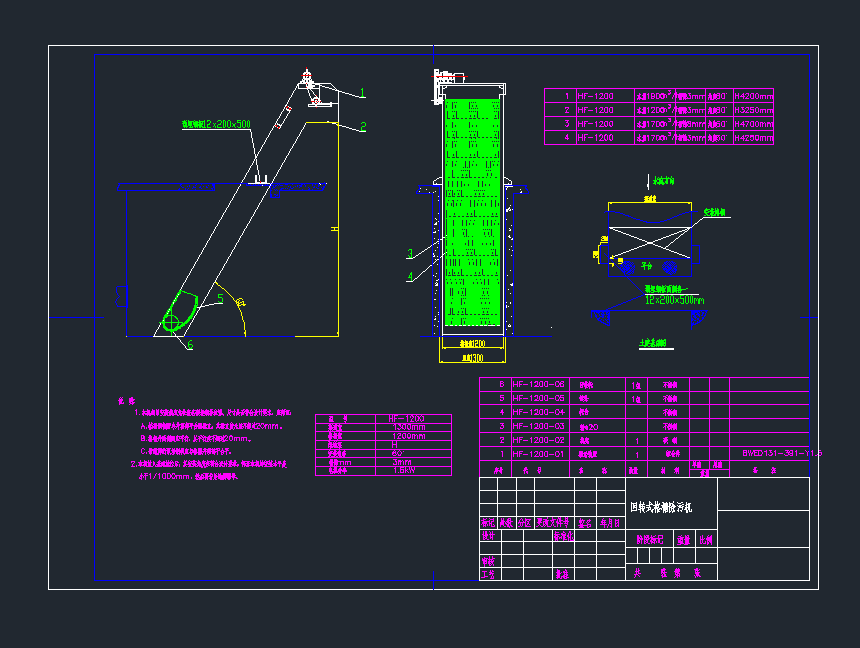The image size is (860, 648).
Task: Select callout balloon 2 below balloon 1
Action: [363, 126]
